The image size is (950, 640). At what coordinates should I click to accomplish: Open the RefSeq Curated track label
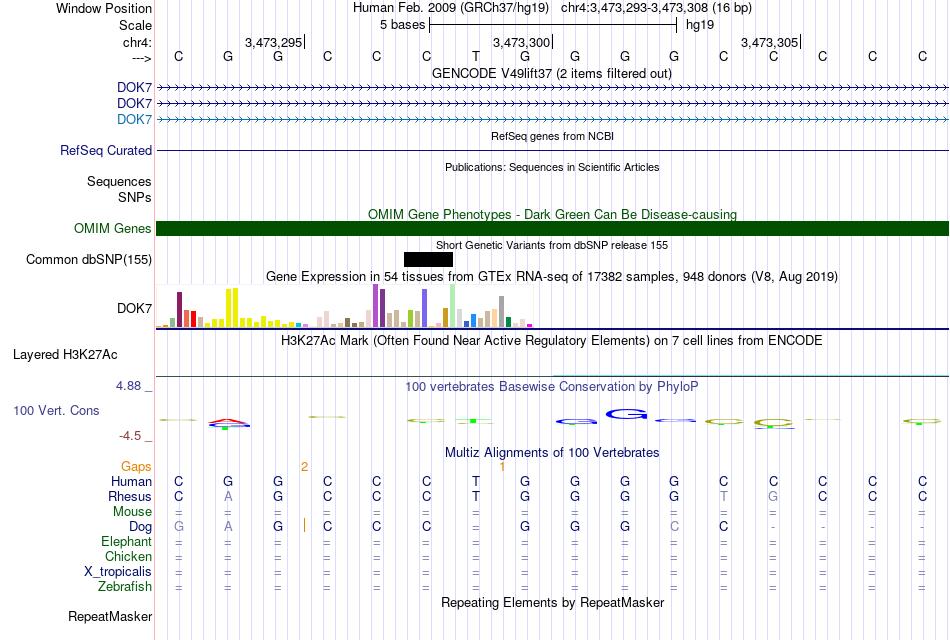click(106, 150)
